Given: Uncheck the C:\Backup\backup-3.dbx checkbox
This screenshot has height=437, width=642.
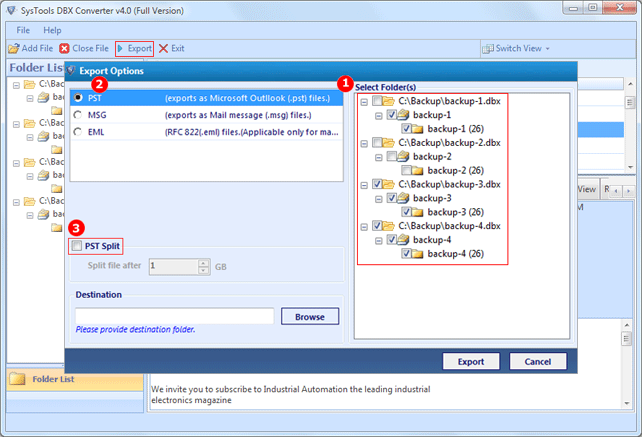Looking at the screenshot, I should pyautogui.click(x=377, y=184).
